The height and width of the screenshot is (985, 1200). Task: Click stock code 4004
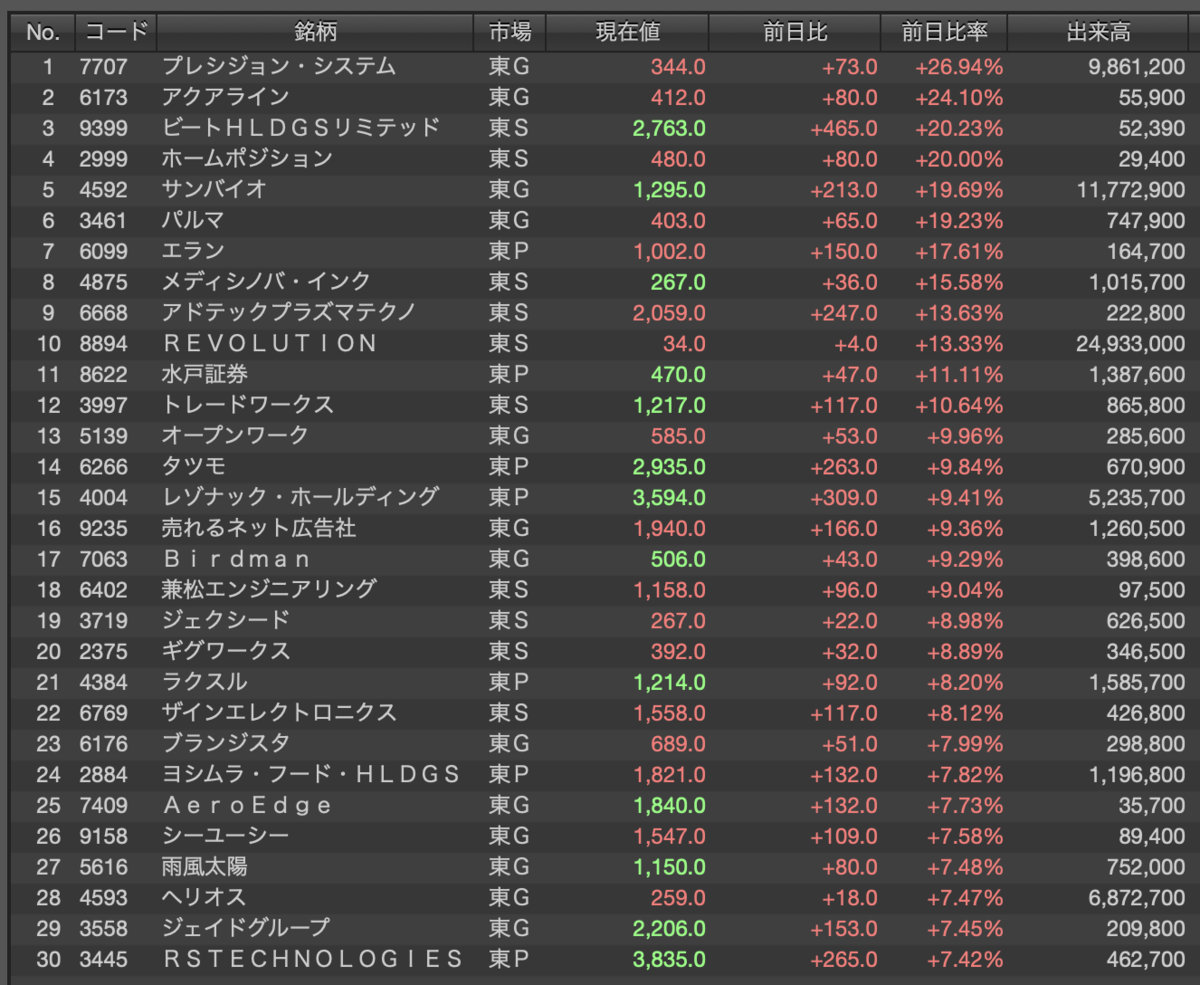tap(104, 498)
